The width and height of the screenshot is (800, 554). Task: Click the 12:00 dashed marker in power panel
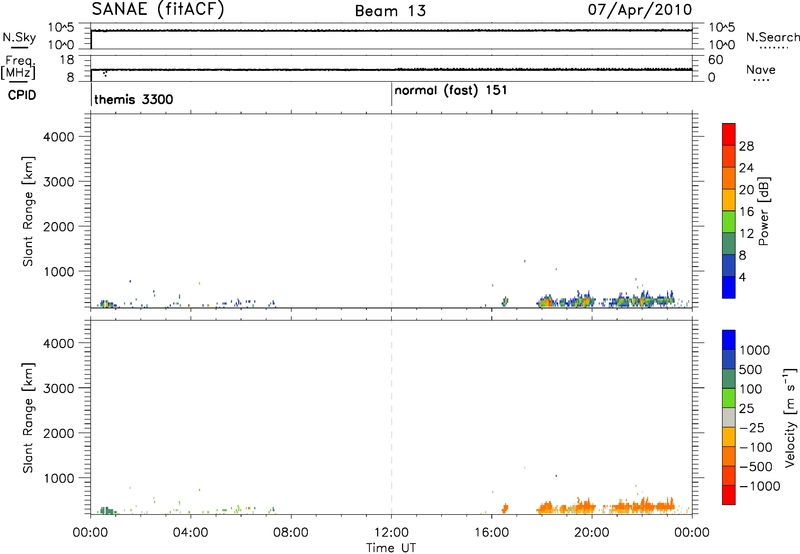click(391, 211)
